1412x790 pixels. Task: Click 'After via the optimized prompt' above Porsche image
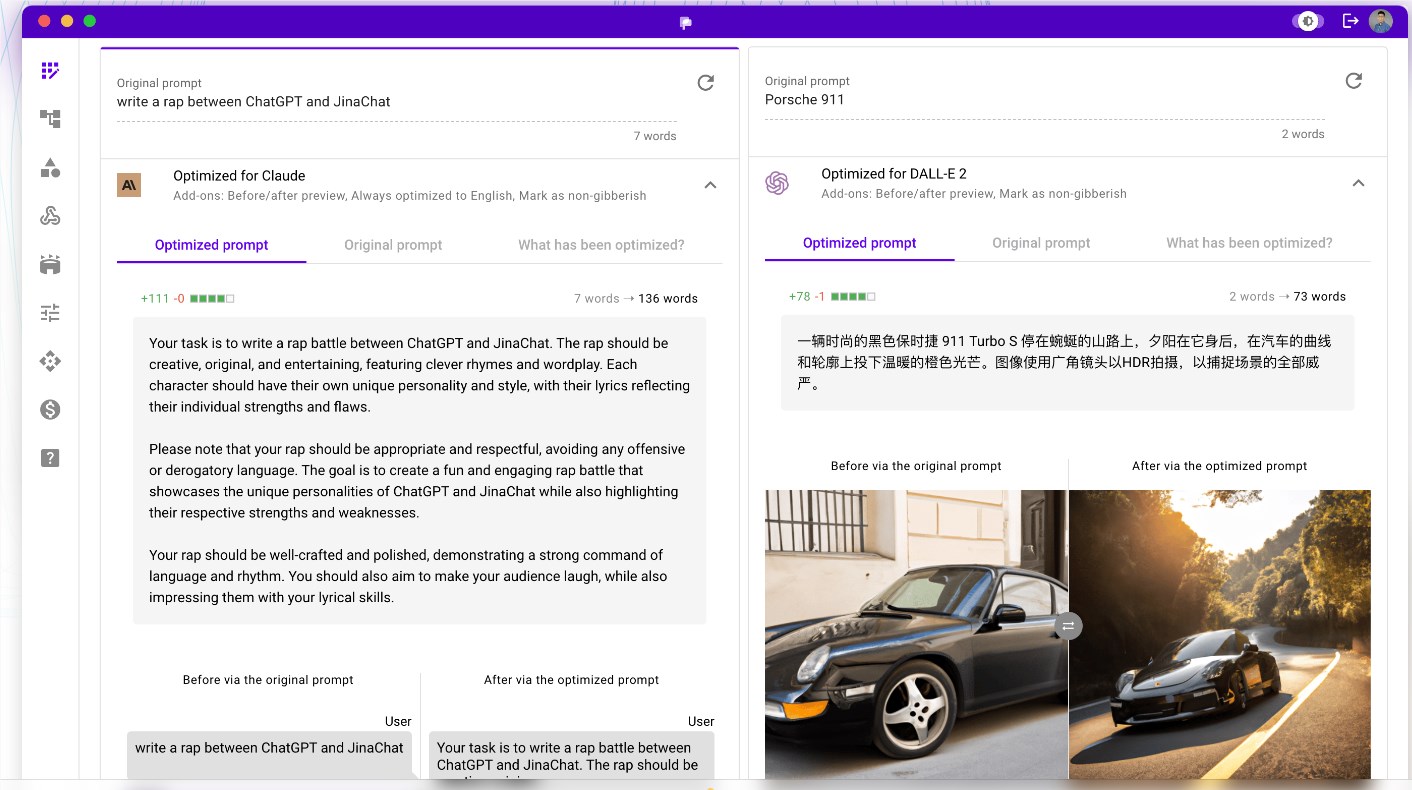click(1219, 466)
